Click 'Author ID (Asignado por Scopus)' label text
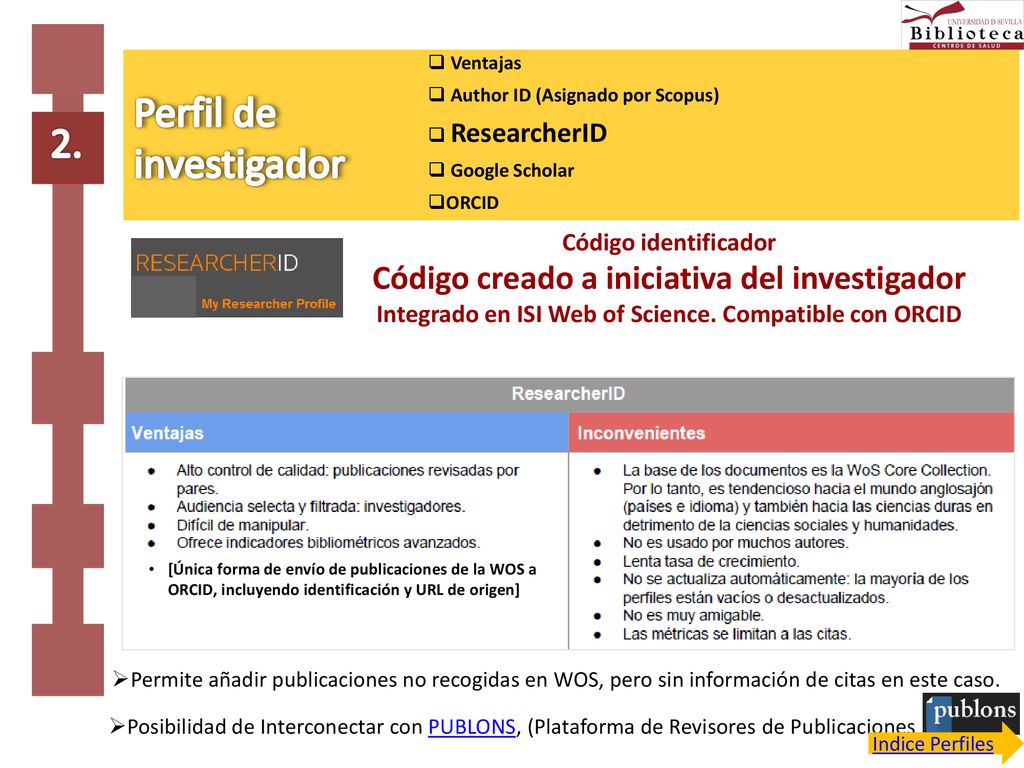 [x=584, y=95]
